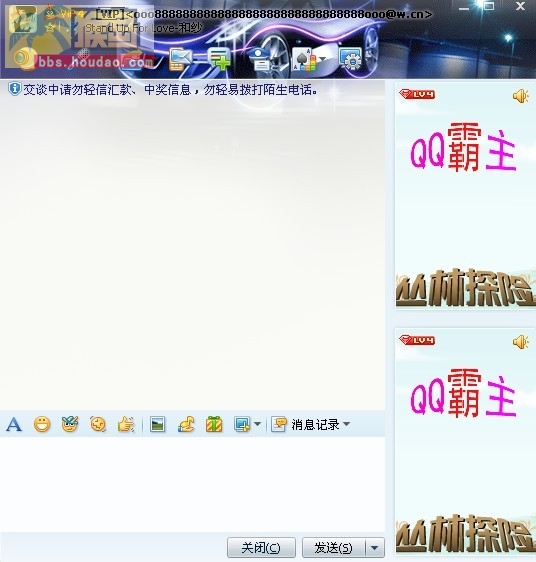Close the chat window with X

[520, 6]
